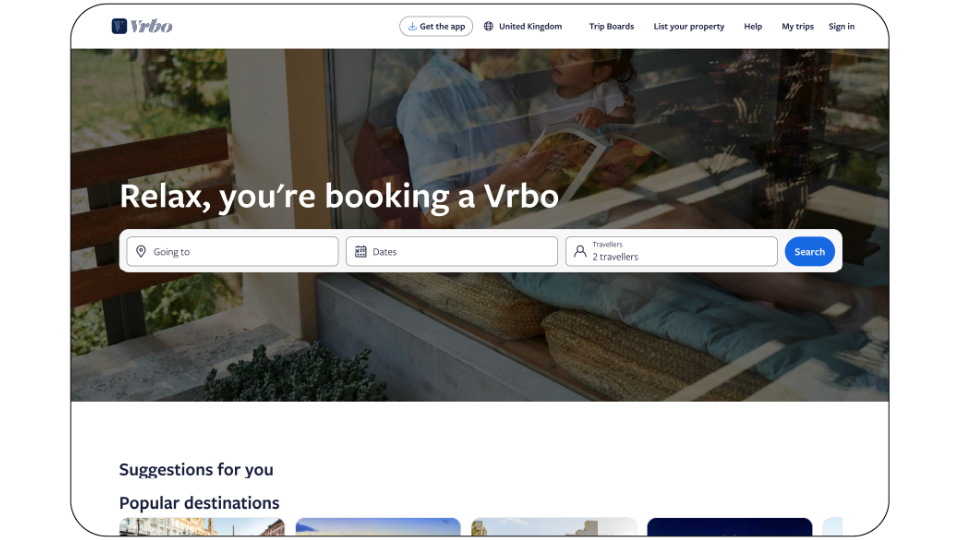Viewport: 960px width, 540px height.
Task: Open the Dates picker field
Action: pyautogui.click(x=452, y=251)
